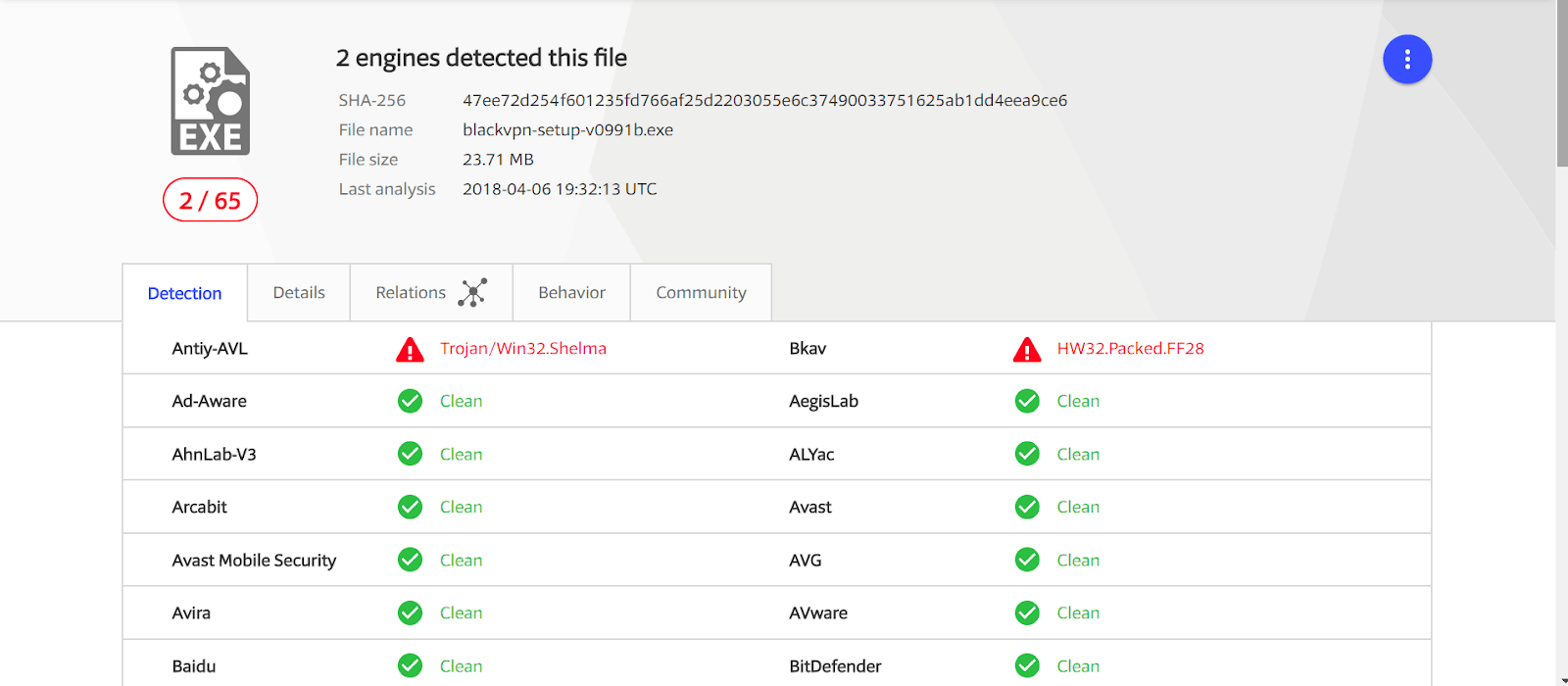The image size is (1568, 686).
Task: Switch to the Detection tab
Action: tap(184, 293)
